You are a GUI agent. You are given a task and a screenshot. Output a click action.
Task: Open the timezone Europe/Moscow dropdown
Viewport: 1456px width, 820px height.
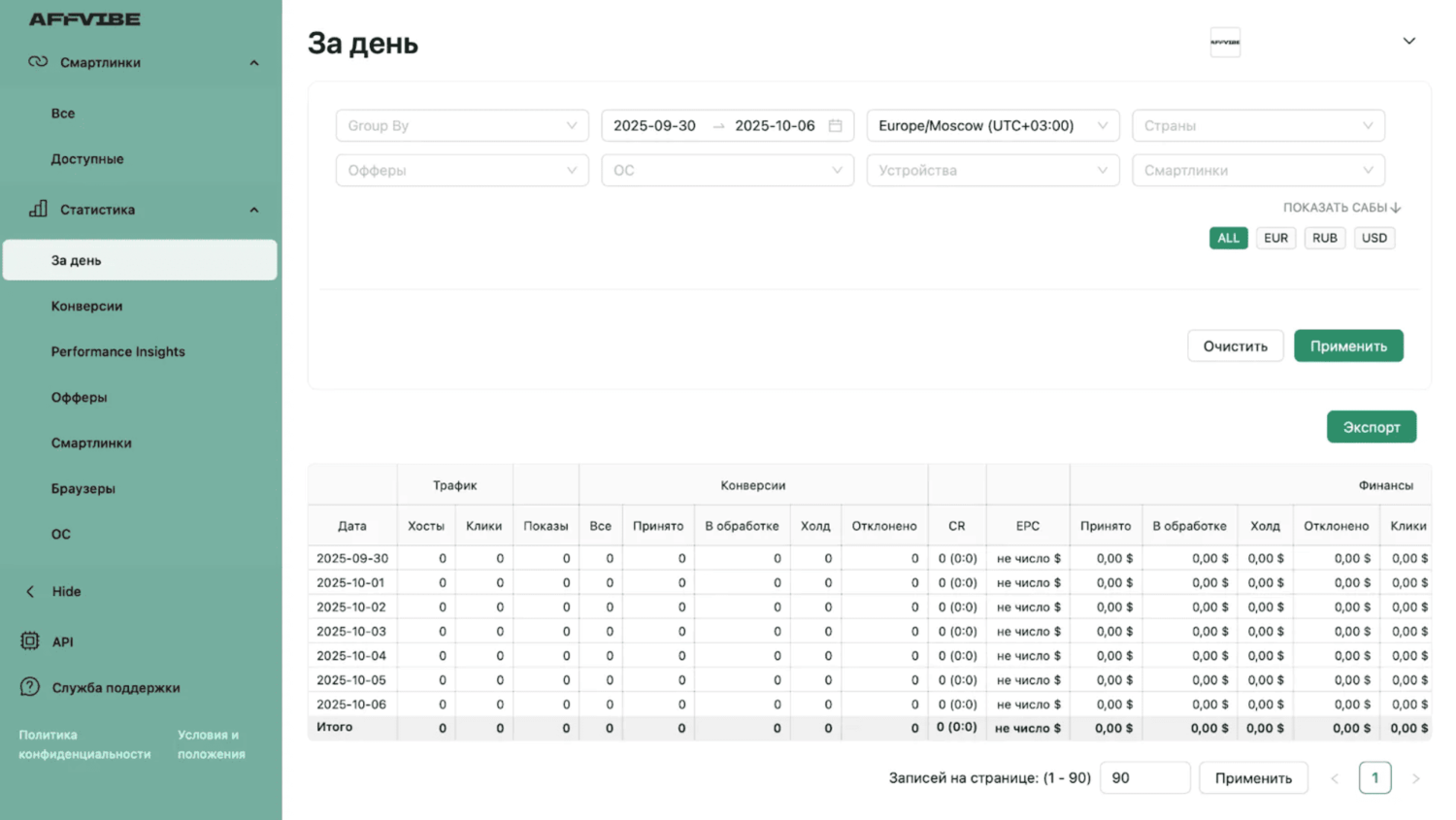point(992,125)
